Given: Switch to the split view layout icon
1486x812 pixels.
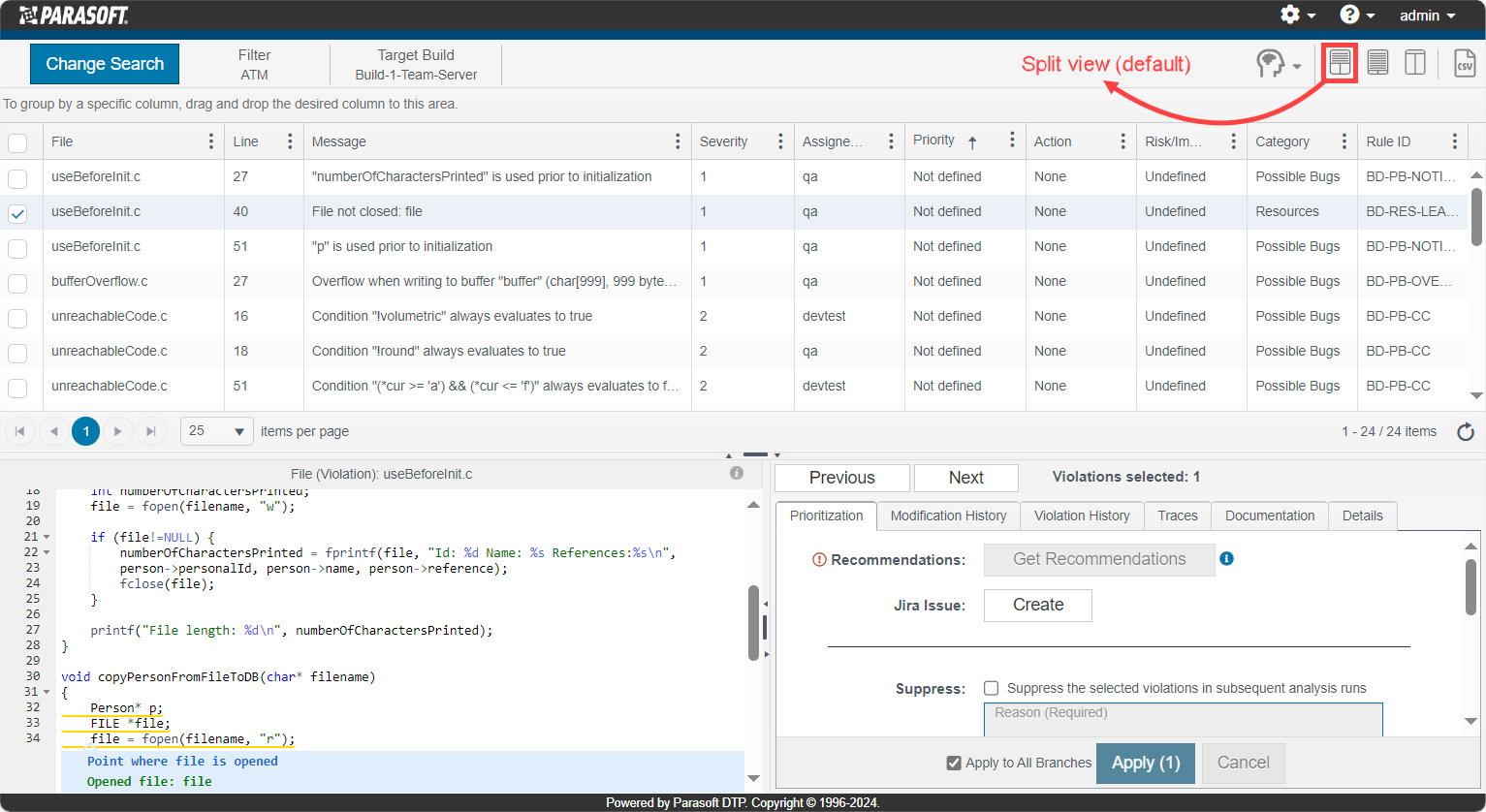Looking at the screenshot, I should [1340, 63].
